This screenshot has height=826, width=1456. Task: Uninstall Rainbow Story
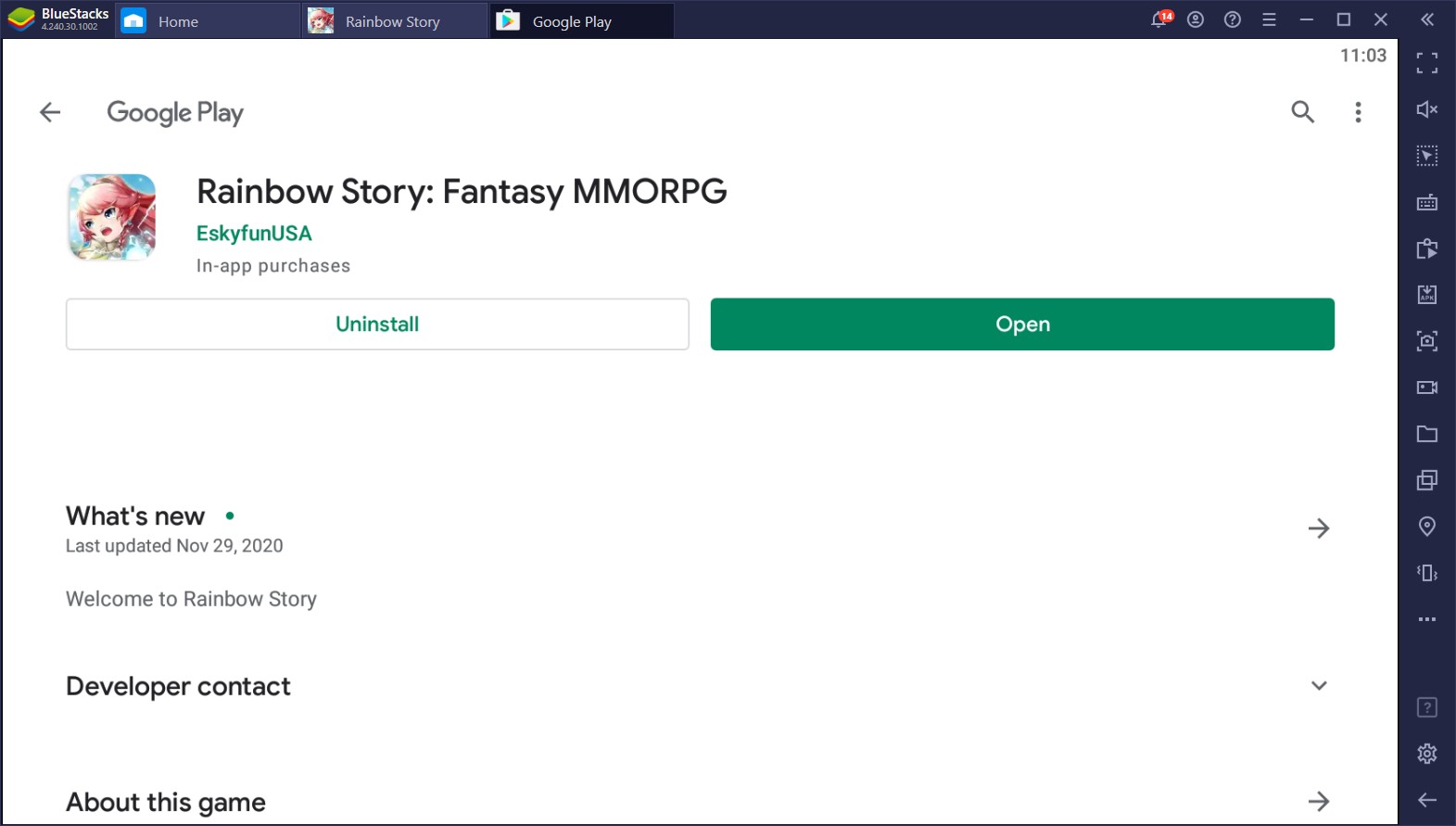377,324
